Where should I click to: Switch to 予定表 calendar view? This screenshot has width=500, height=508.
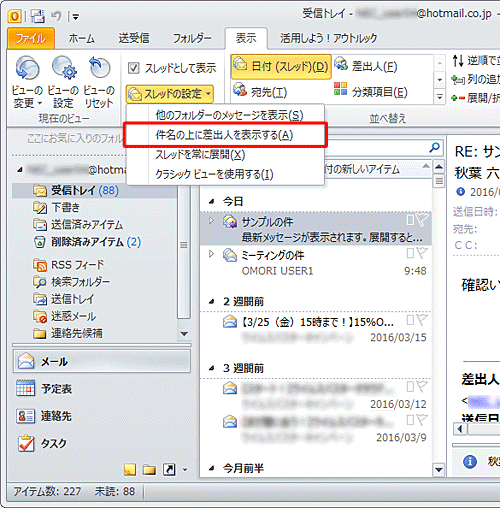click(x=102, y=388)
